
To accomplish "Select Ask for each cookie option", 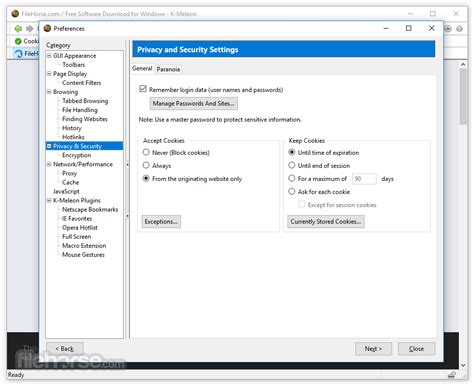I will 292,191.
